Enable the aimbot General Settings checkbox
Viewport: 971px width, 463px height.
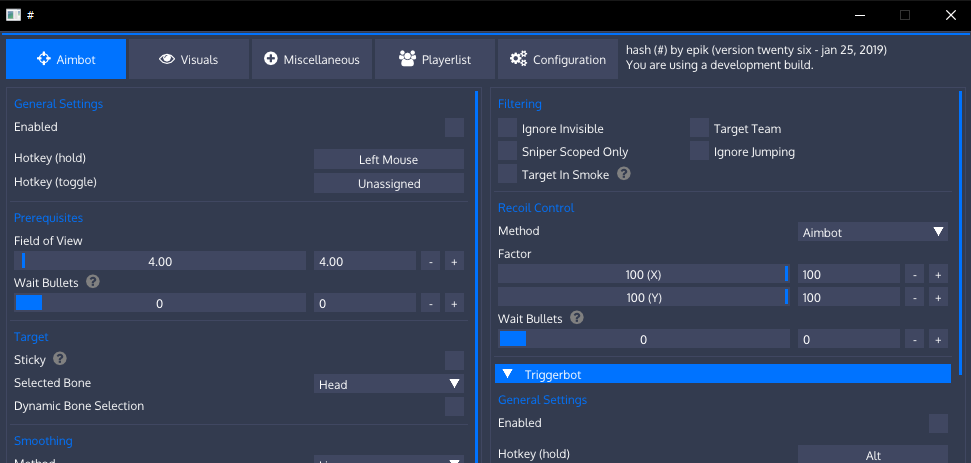coord(454,127)
